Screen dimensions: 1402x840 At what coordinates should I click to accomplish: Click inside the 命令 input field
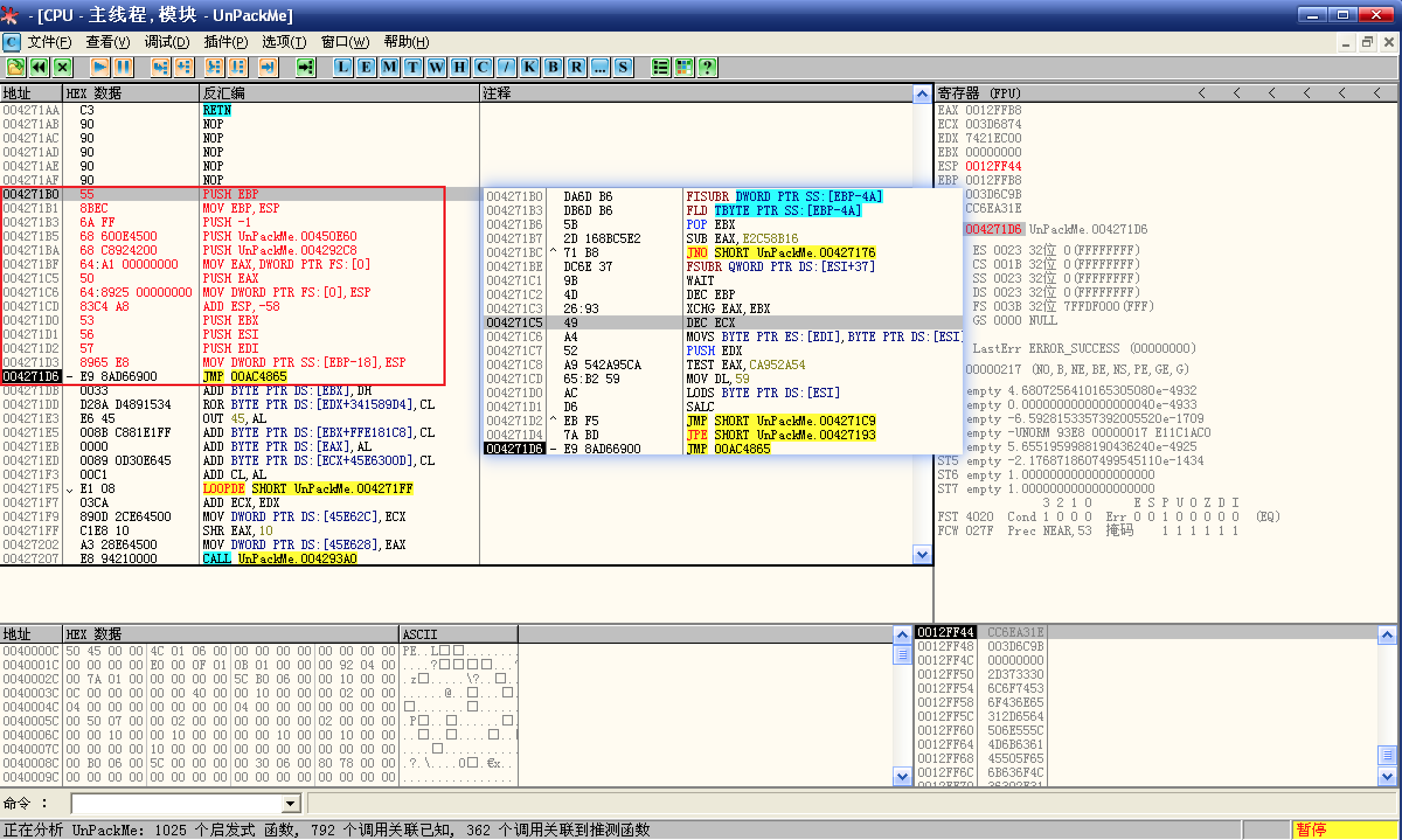175,804
